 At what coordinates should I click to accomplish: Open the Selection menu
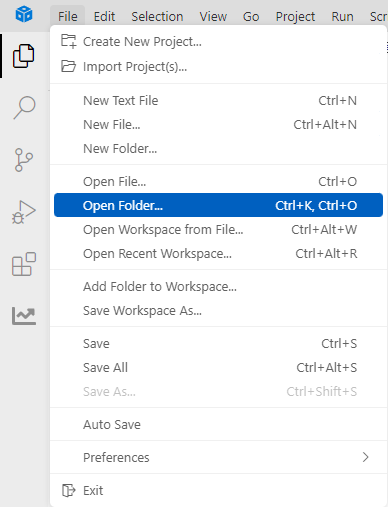tap(157, 16)
